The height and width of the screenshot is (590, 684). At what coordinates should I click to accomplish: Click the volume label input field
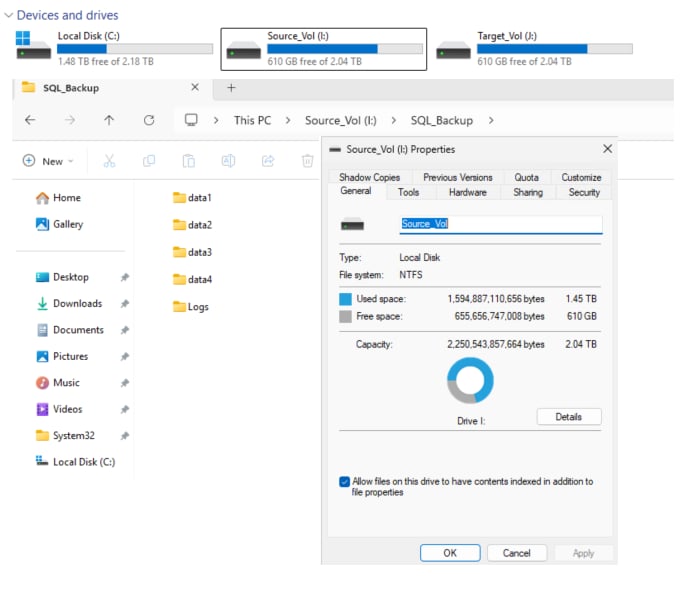click(x=501, y=224)
